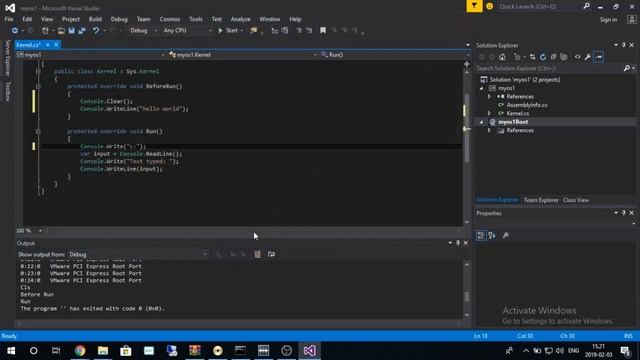Toggle word wrap in the Output pane

271,254
